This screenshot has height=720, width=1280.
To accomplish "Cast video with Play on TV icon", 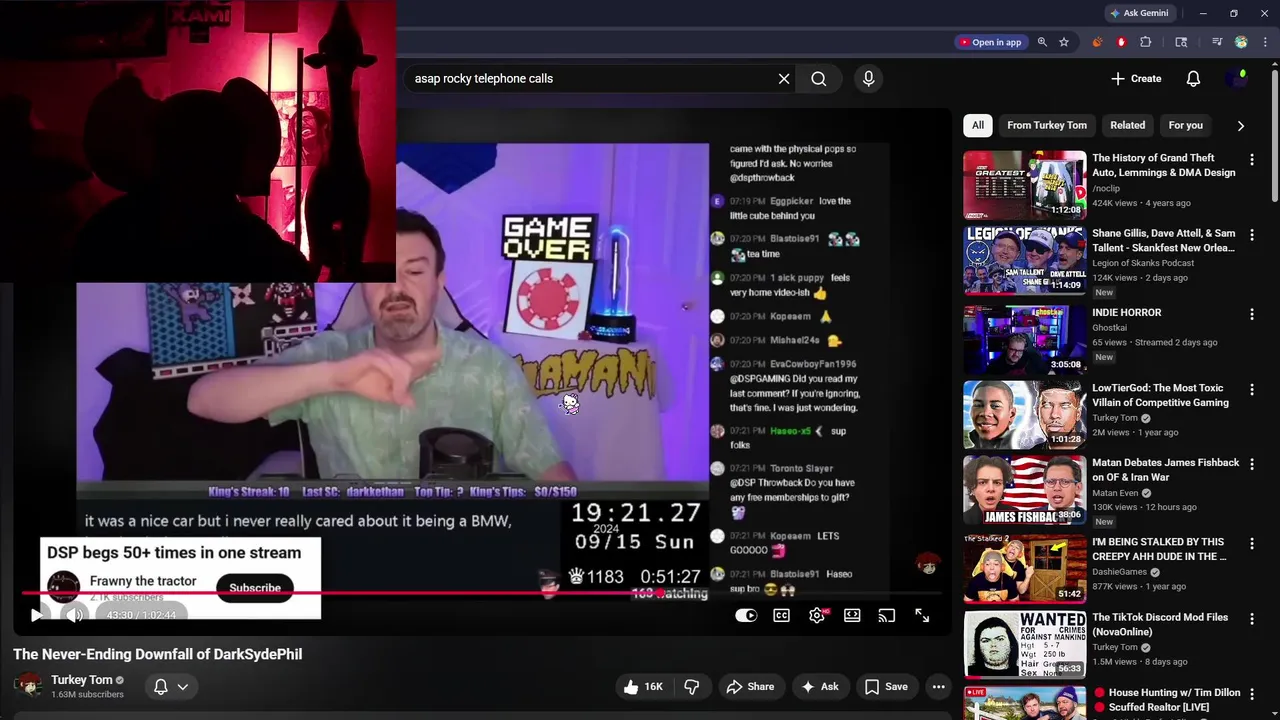I will tap(887, 616).
